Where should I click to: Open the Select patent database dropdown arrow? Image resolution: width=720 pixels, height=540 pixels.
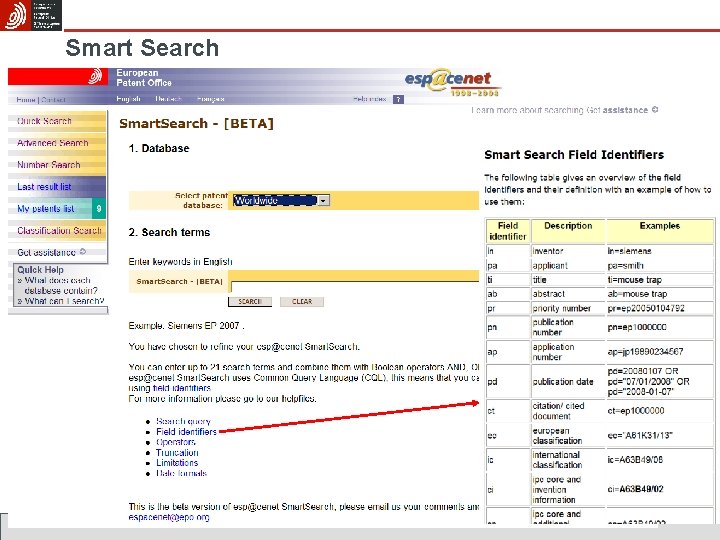pyautogui.click(x=323, y=201)
